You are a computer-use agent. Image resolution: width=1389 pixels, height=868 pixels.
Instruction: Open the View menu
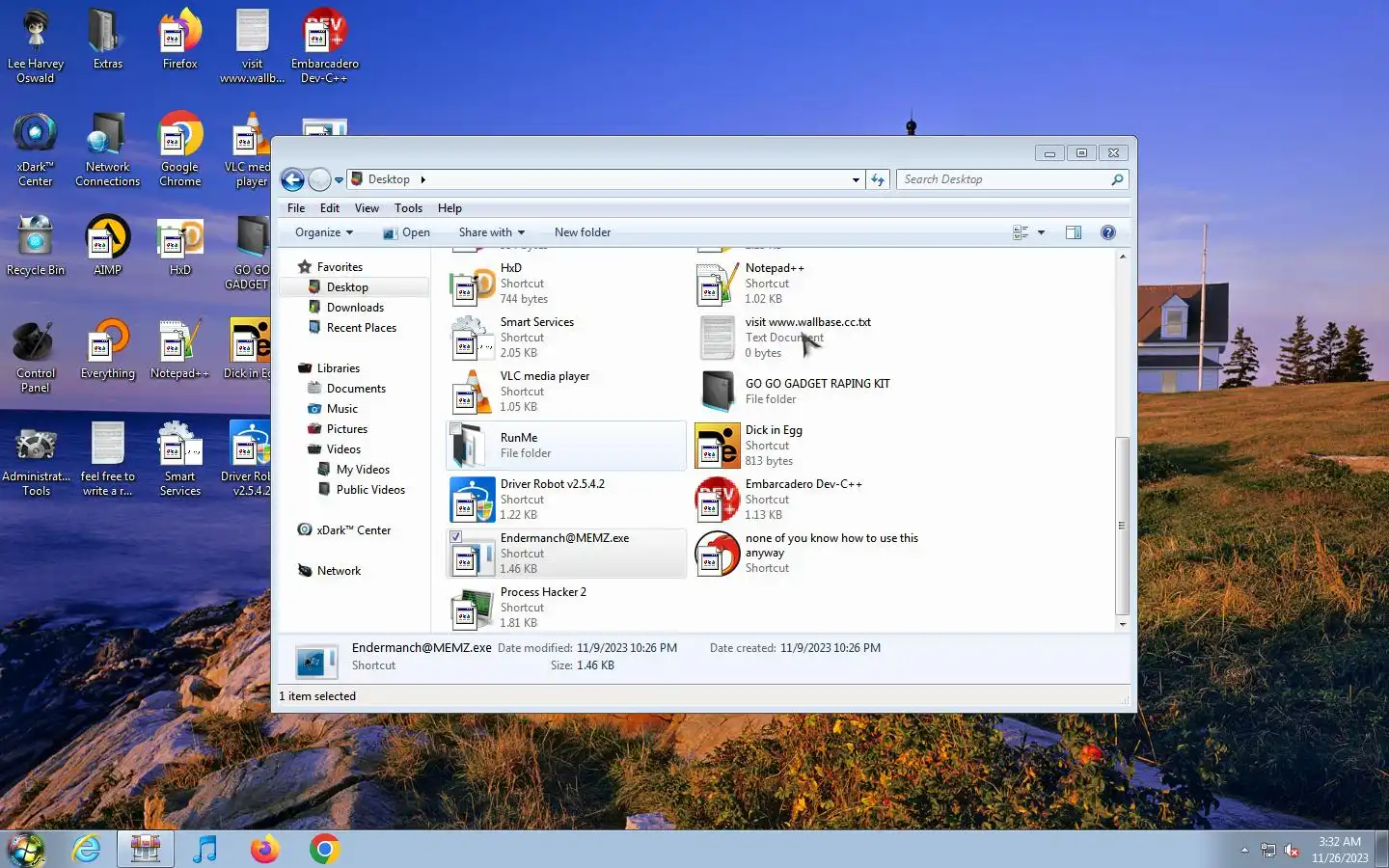click(x=367, y=208)
